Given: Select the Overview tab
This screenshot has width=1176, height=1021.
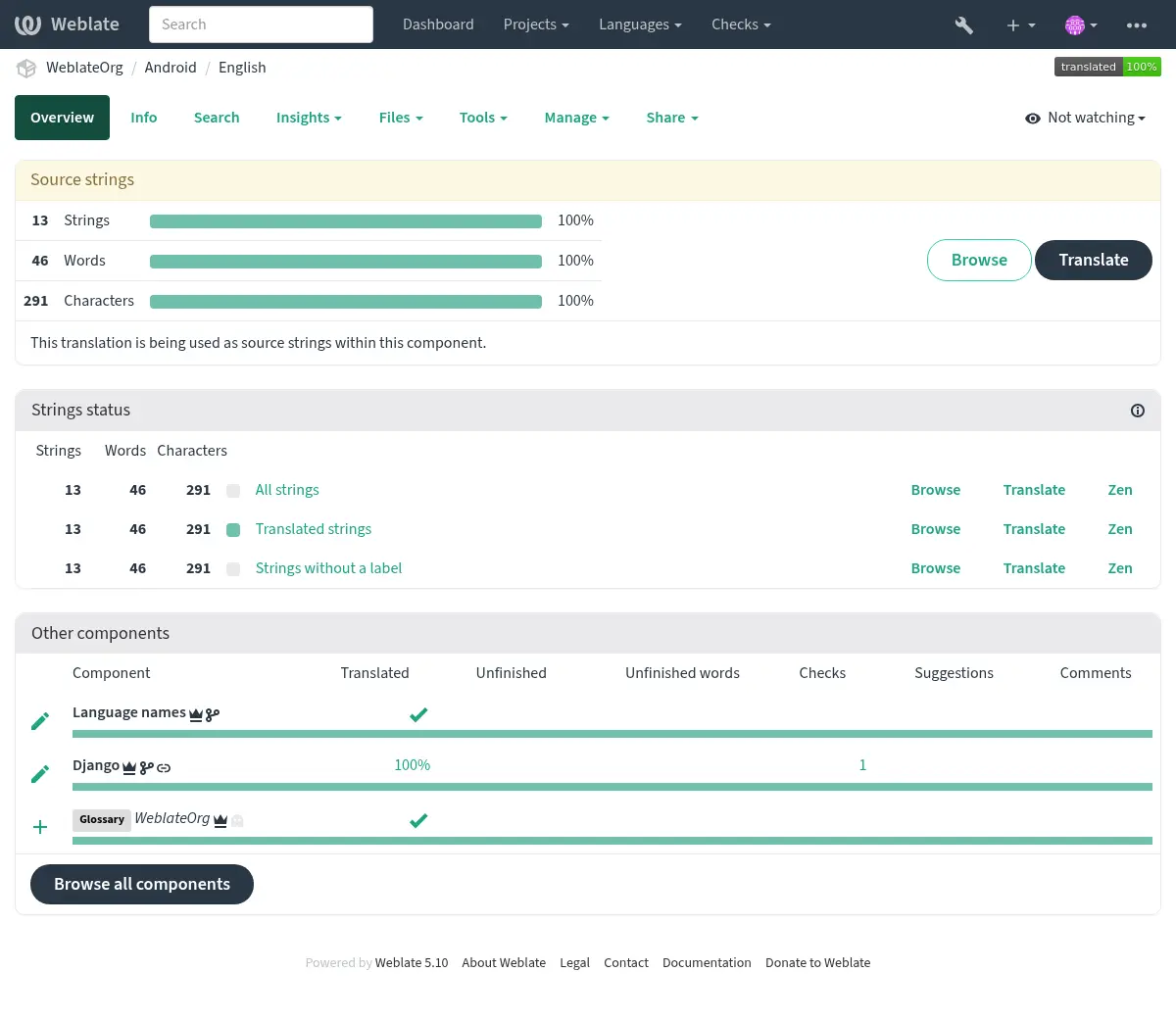Looking at the screenshot, I should [x=62, y=118].
